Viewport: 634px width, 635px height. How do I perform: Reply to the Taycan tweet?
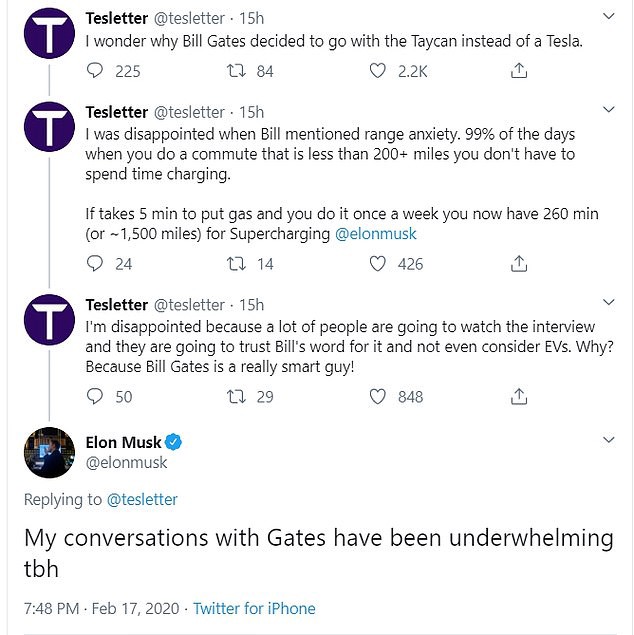pos(96,71)
